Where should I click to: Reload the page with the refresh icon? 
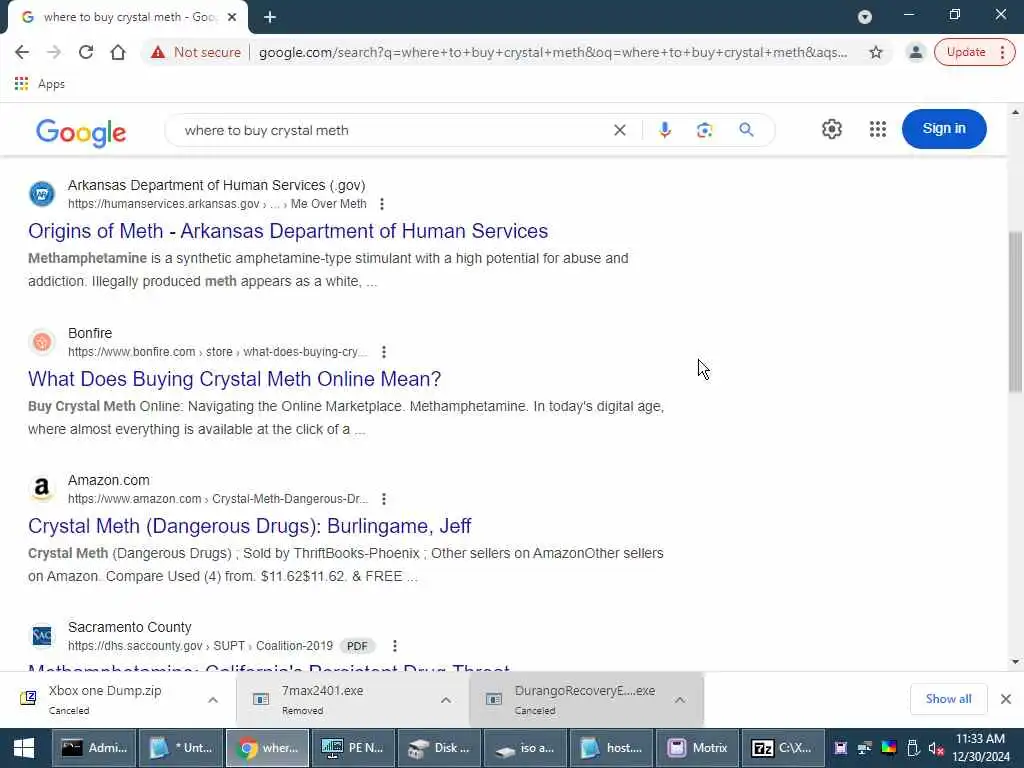click(86, 52)
